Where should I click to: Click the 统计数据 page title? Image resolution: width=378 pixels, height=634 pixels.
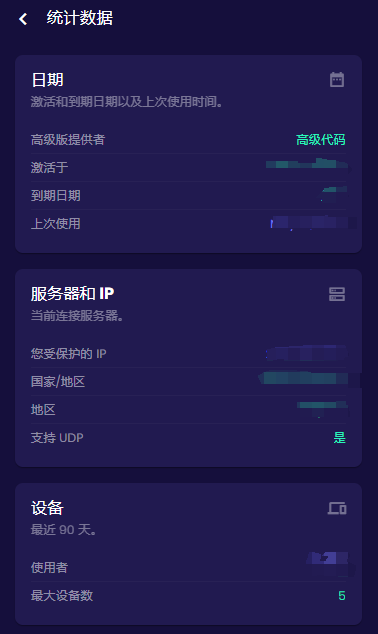pos(80,18)
